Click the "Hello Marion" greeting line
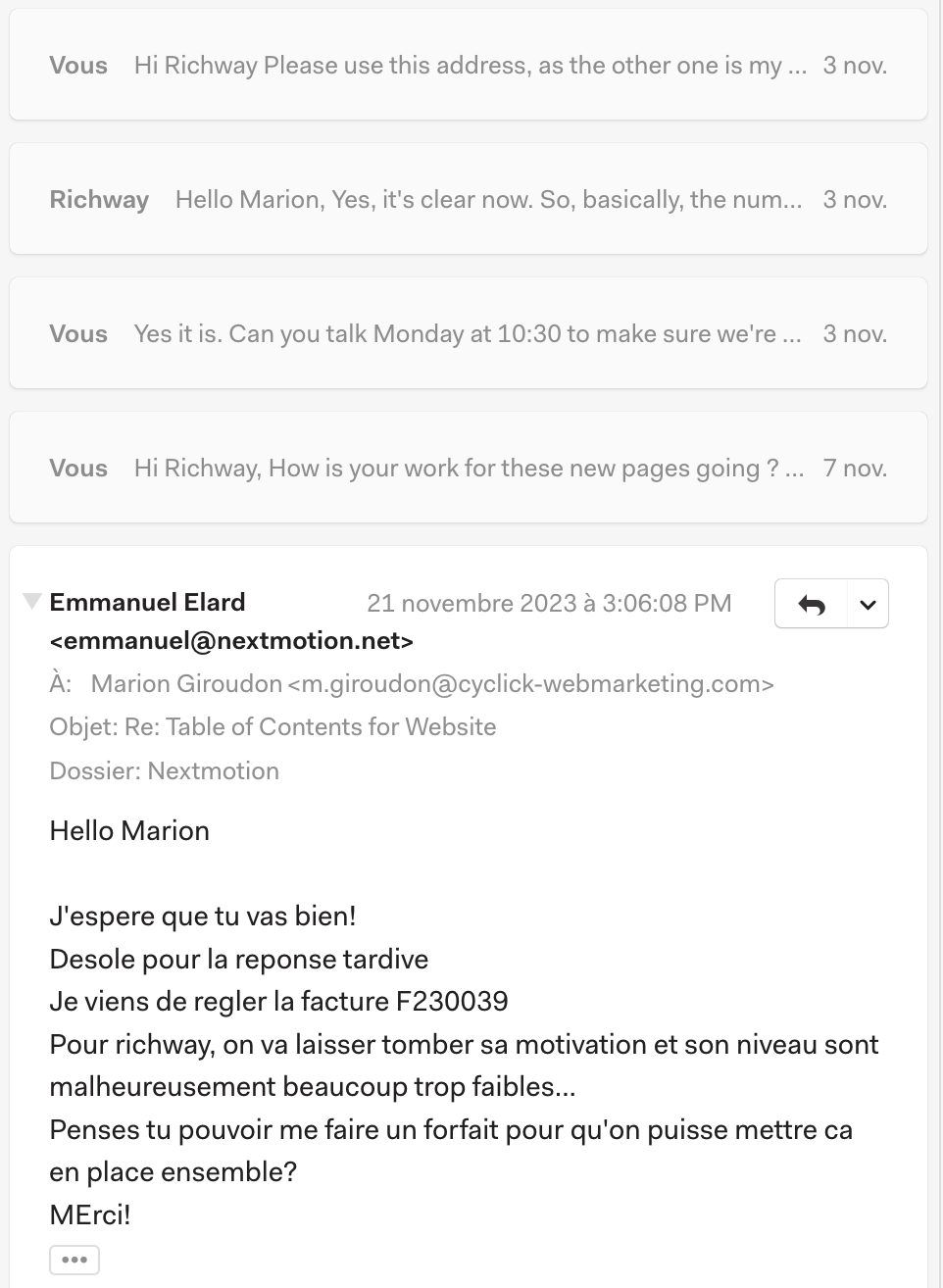This screenshot has width=943, height=1288. (x=129, y=831)
